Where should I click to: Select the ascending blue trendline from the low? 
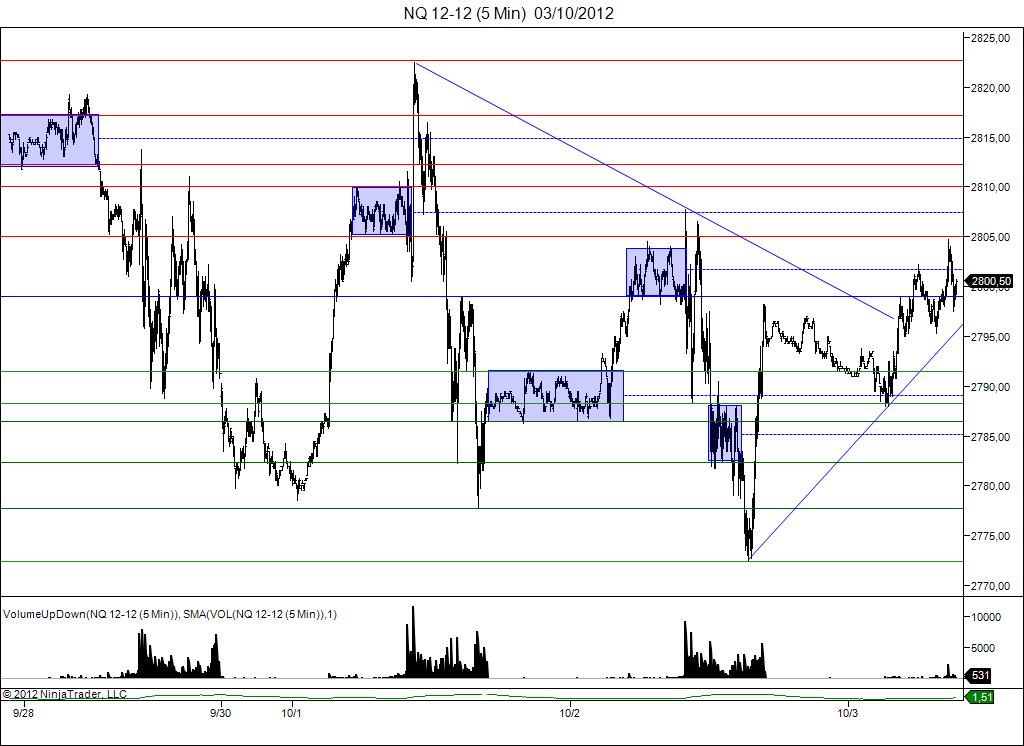tap(857, 441)
